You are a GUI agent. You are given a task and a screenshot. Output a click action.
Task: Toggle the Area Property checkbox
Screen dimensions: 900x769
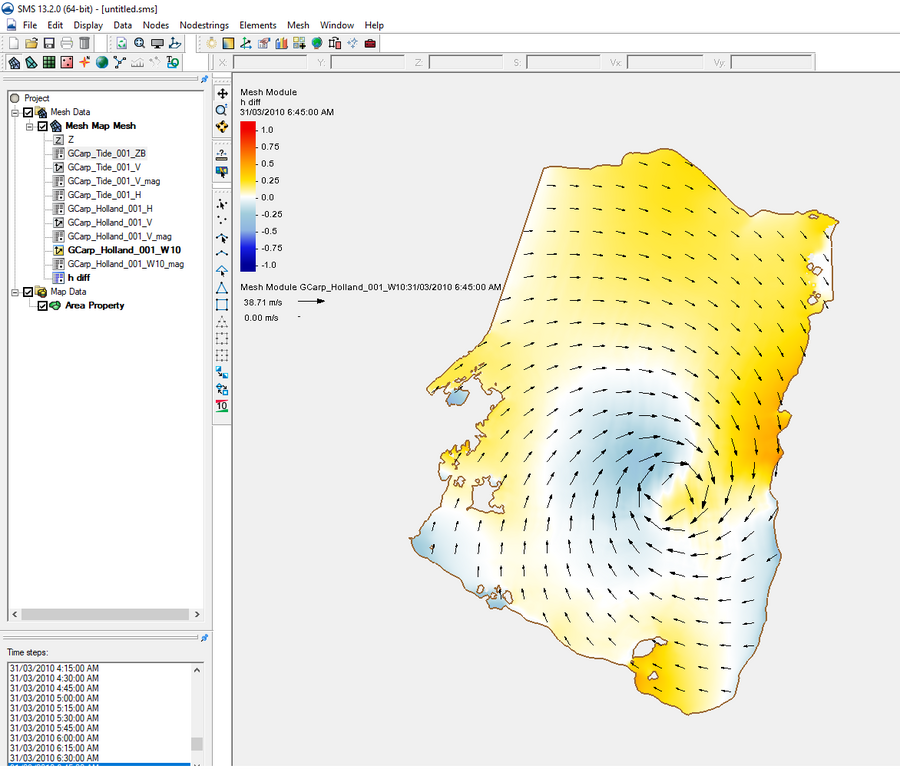[x=42, y=306]
